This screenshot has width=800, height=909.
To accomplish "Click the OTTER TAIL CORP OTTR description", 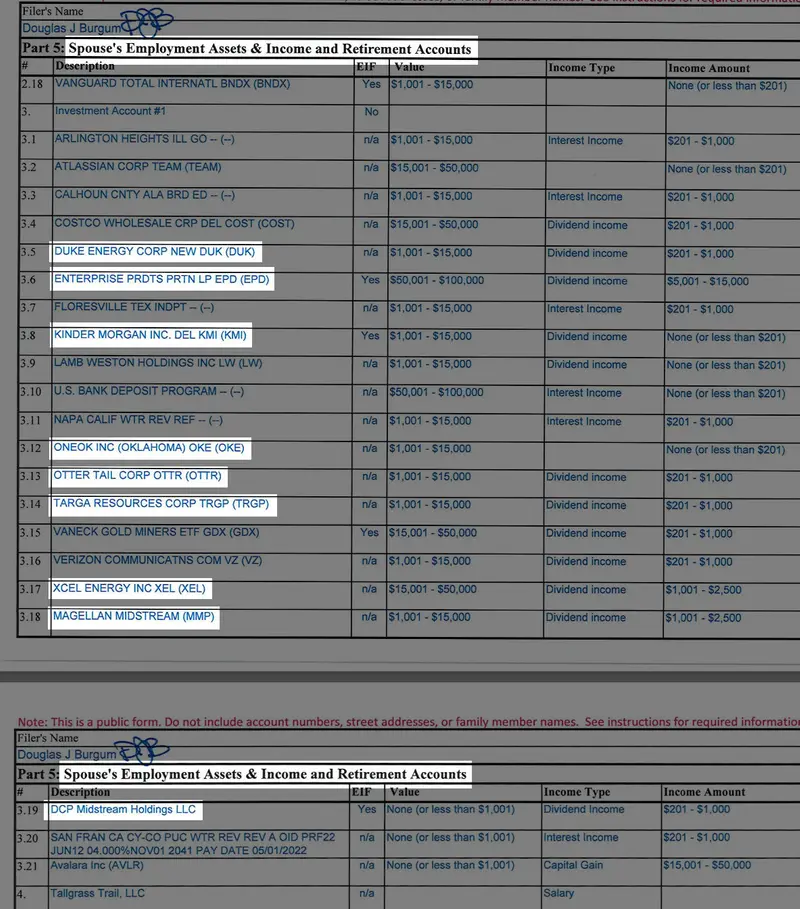I will click(138, 476).
